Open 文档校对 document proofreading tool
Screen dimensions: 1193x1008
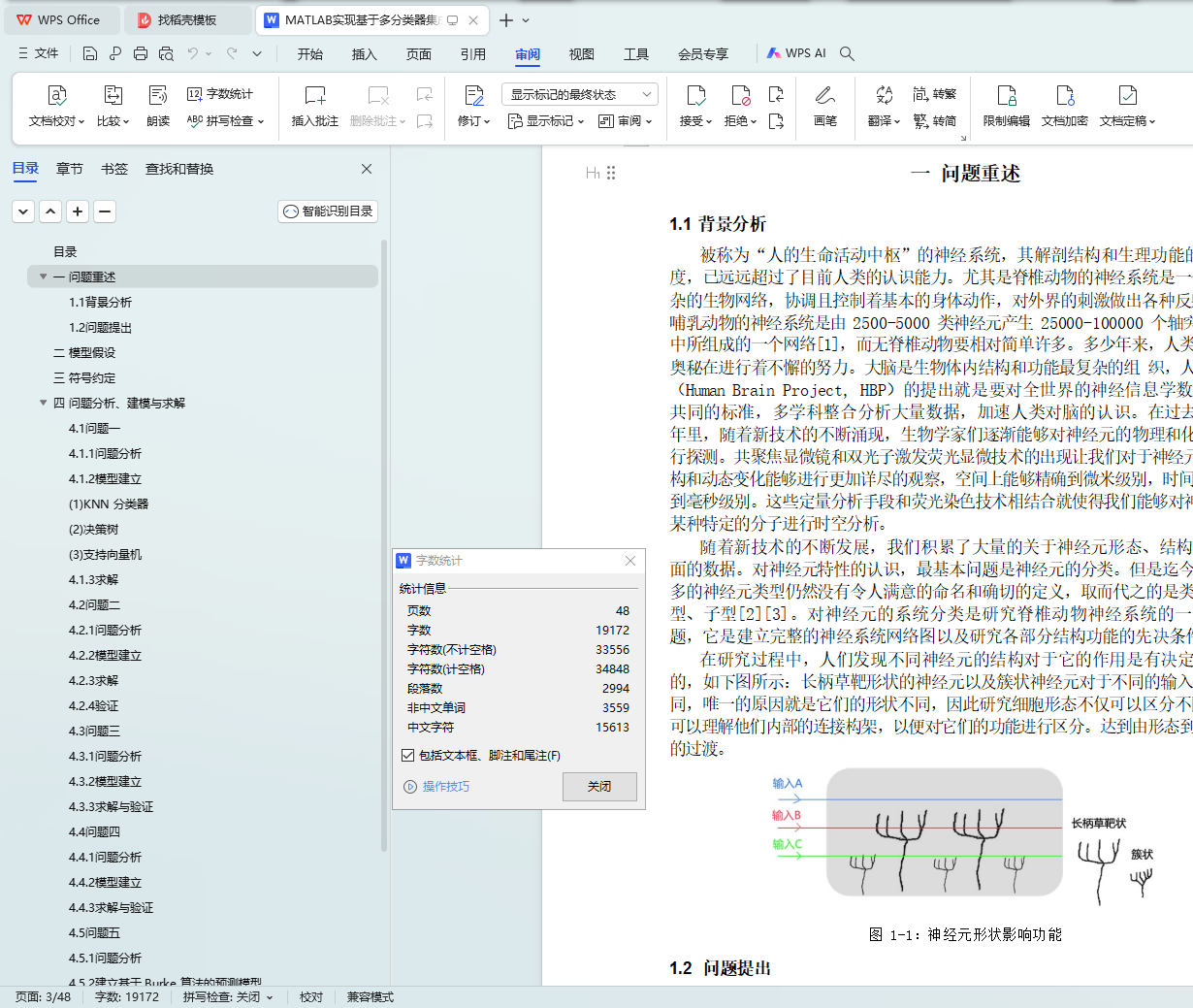pos(57,107)
